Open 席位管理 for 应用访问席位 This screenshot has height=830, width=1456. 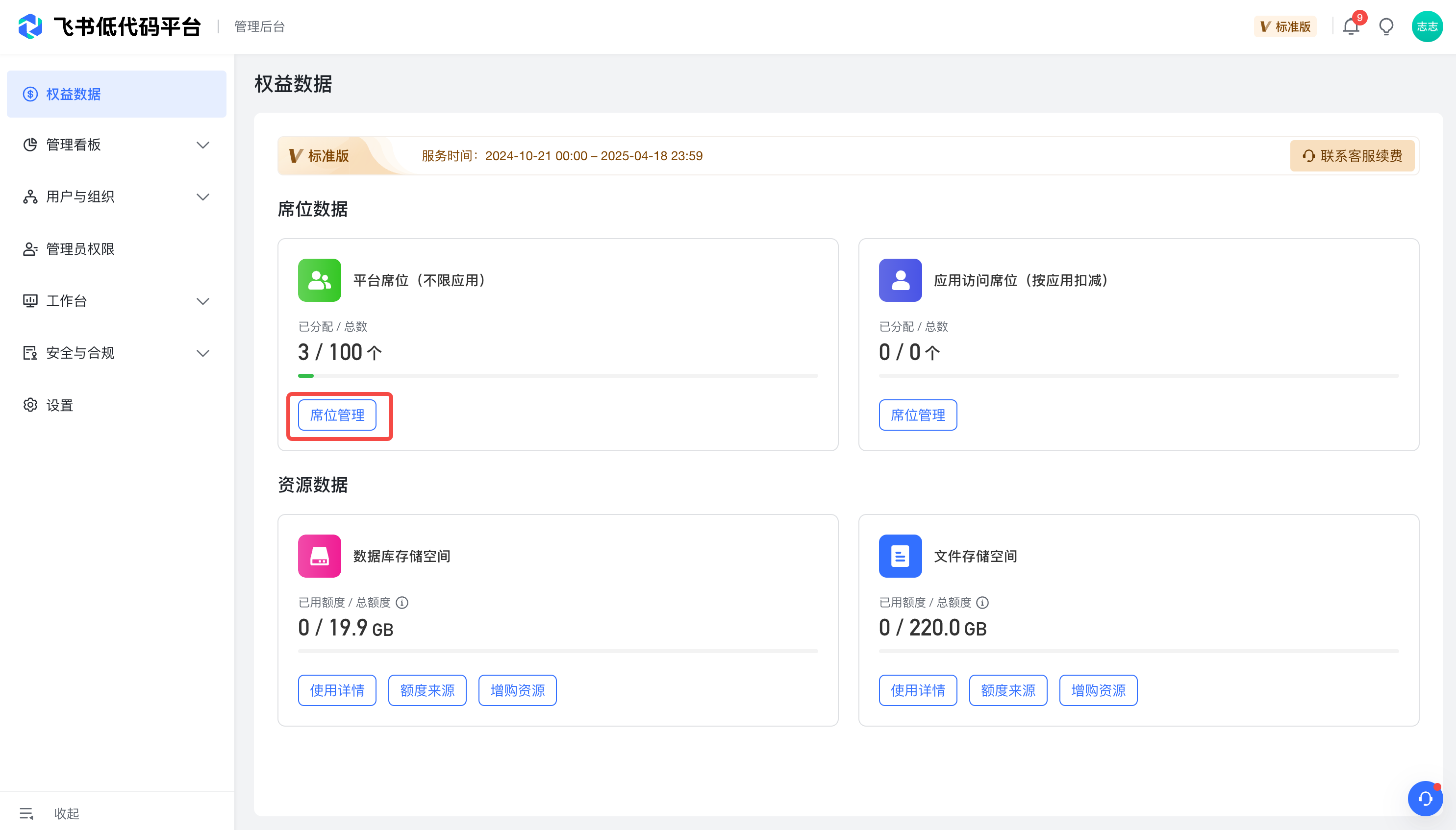(x=918, y=415)
